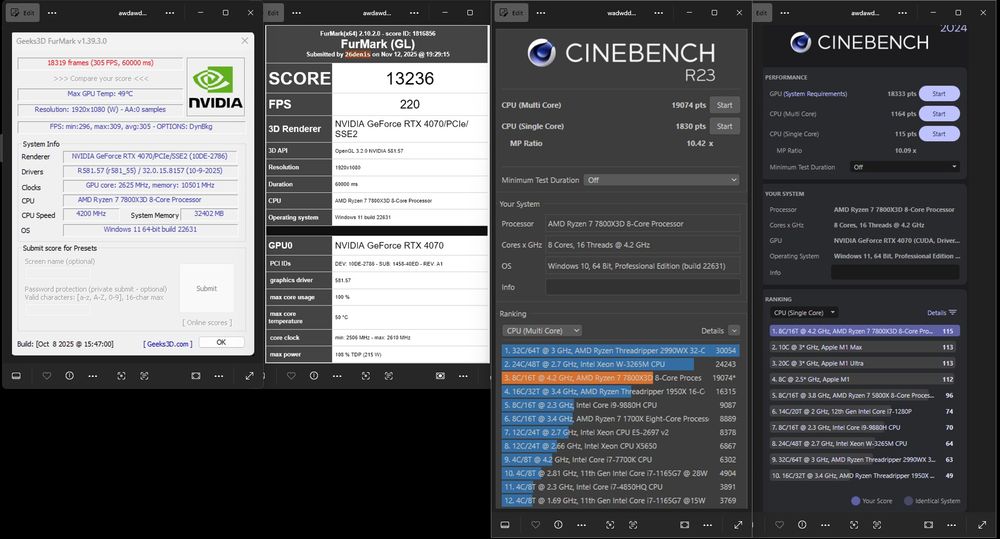Click Start for GPU test in Cinebench 2024
This screenshot has height=539, width=1000.
pyautogui.click(x=939, y=94)
